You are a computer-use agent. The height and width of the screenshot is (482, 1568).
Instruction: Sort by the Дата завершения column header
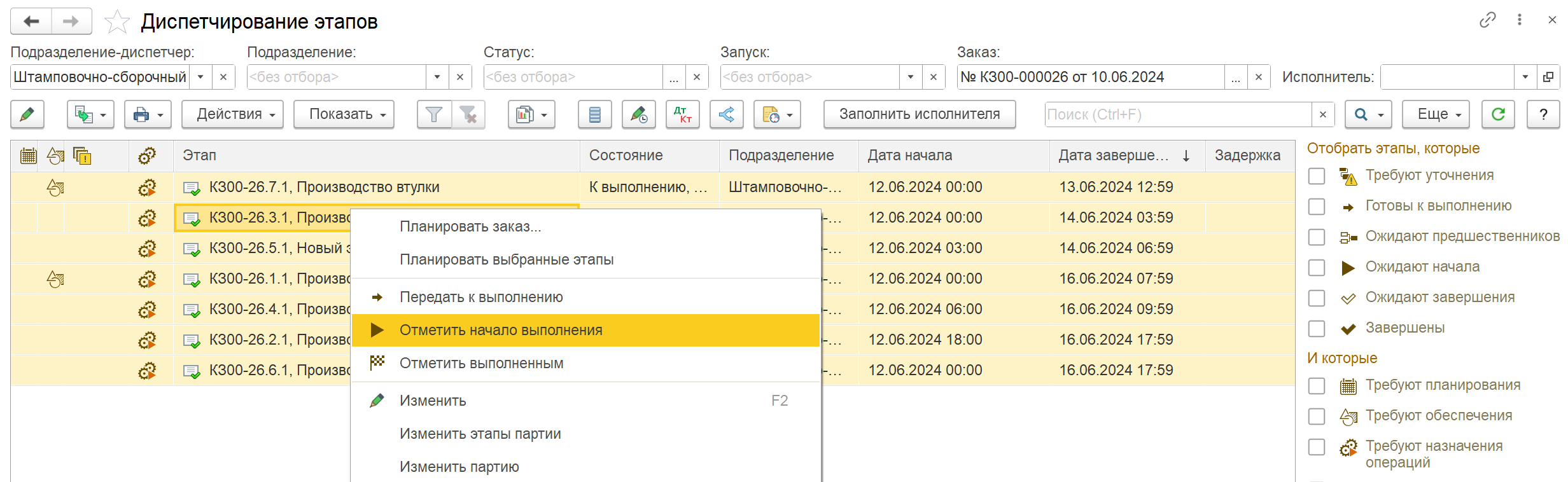(1127, 156)
